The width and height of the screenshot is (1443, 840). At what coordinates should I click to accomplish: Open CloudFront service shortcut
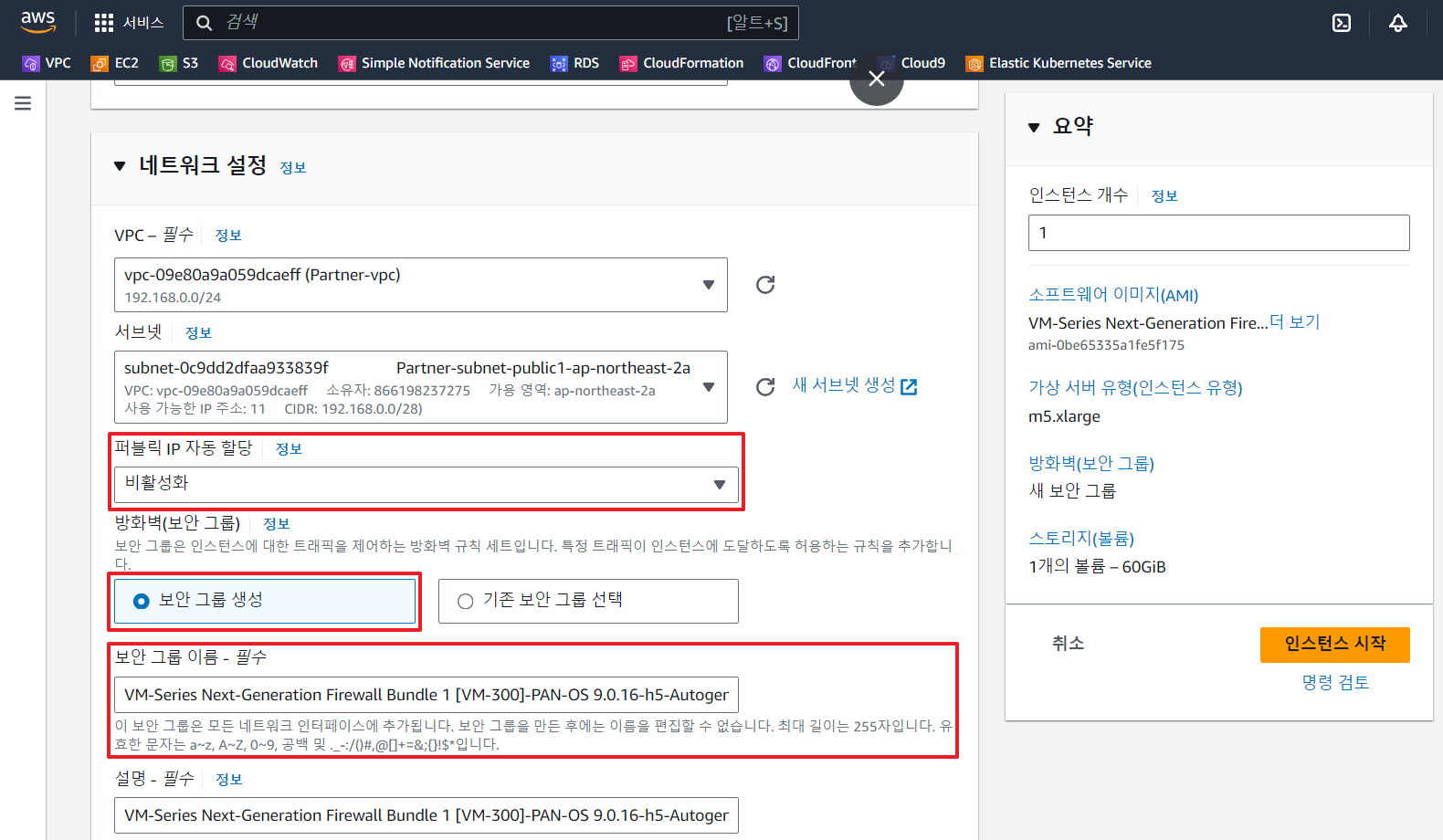point(810,63)
